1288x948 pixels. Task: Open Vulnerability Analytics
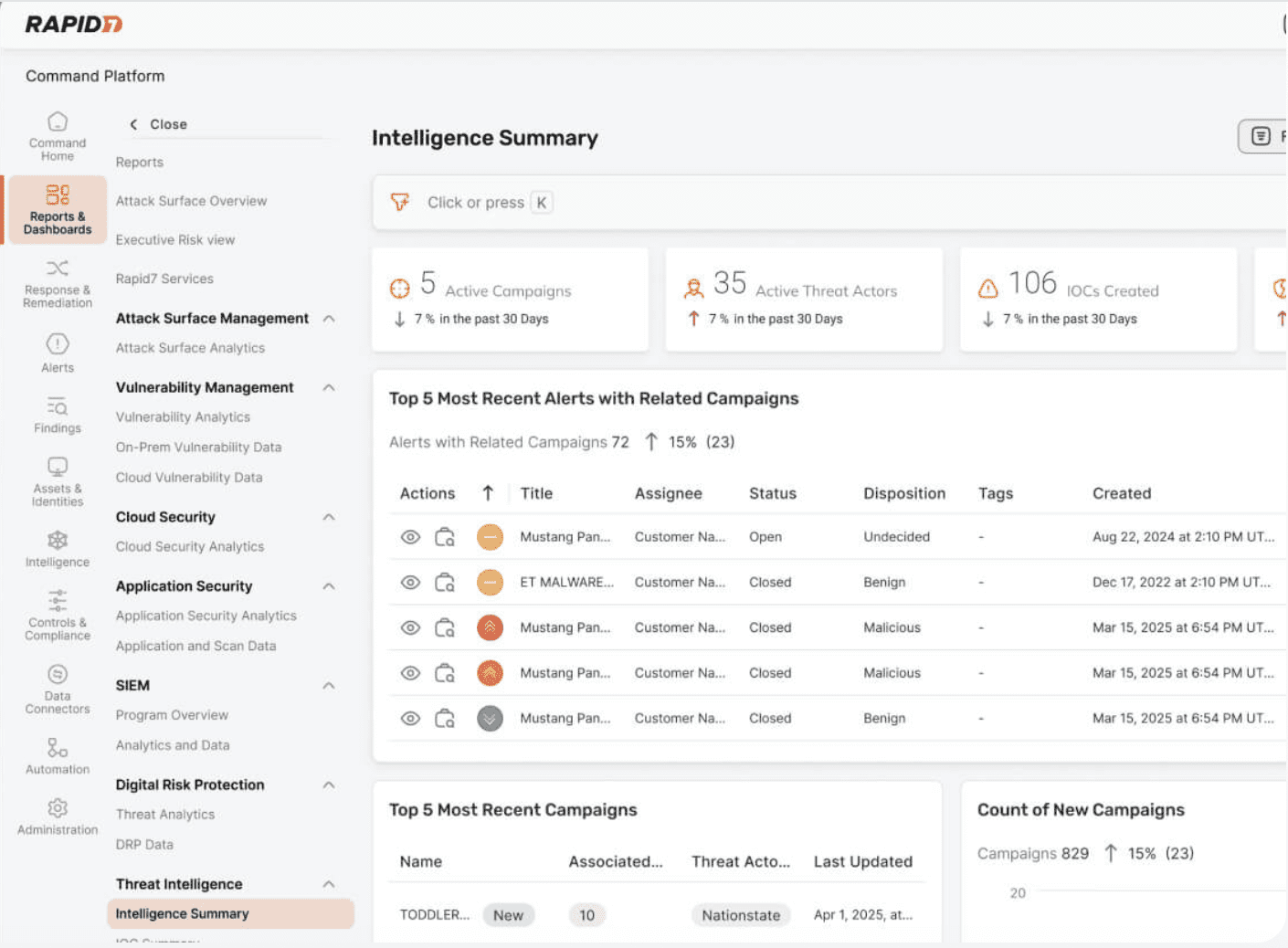(x=183, y=417)
